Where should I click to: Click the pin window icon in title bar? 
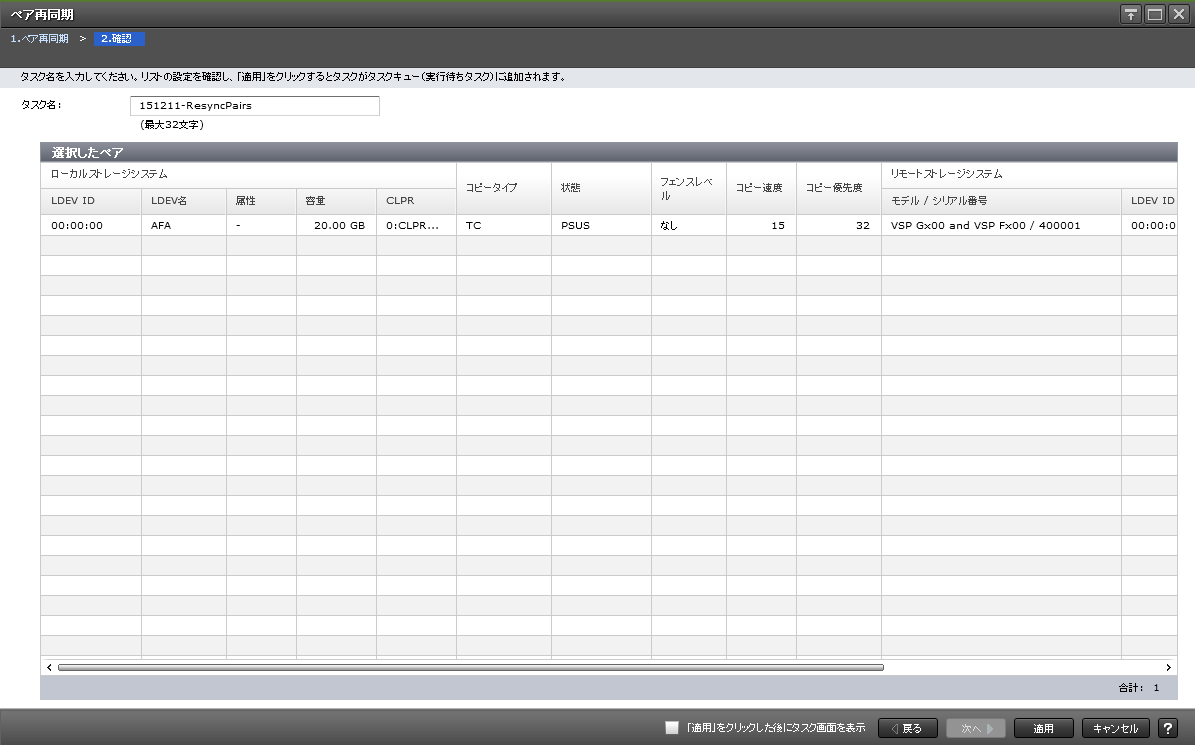[1131, 14]
